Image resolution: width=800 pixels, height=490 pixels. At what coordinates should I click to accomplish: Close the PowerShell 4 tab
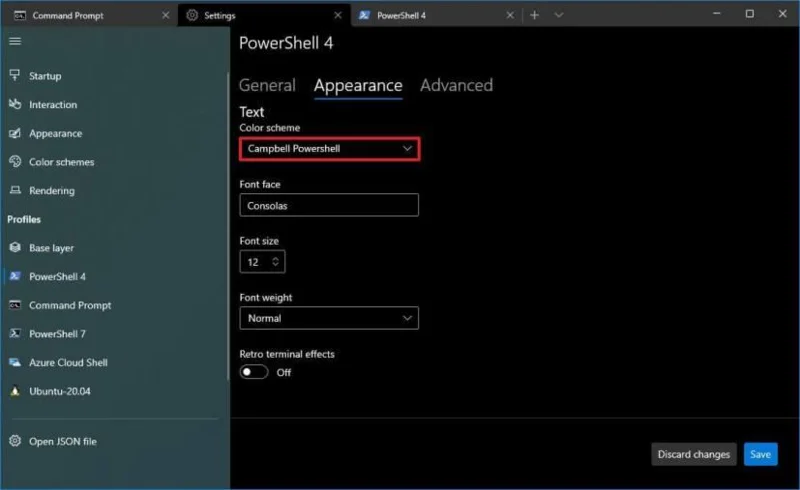pyautogui.click(x=510, y=15)
